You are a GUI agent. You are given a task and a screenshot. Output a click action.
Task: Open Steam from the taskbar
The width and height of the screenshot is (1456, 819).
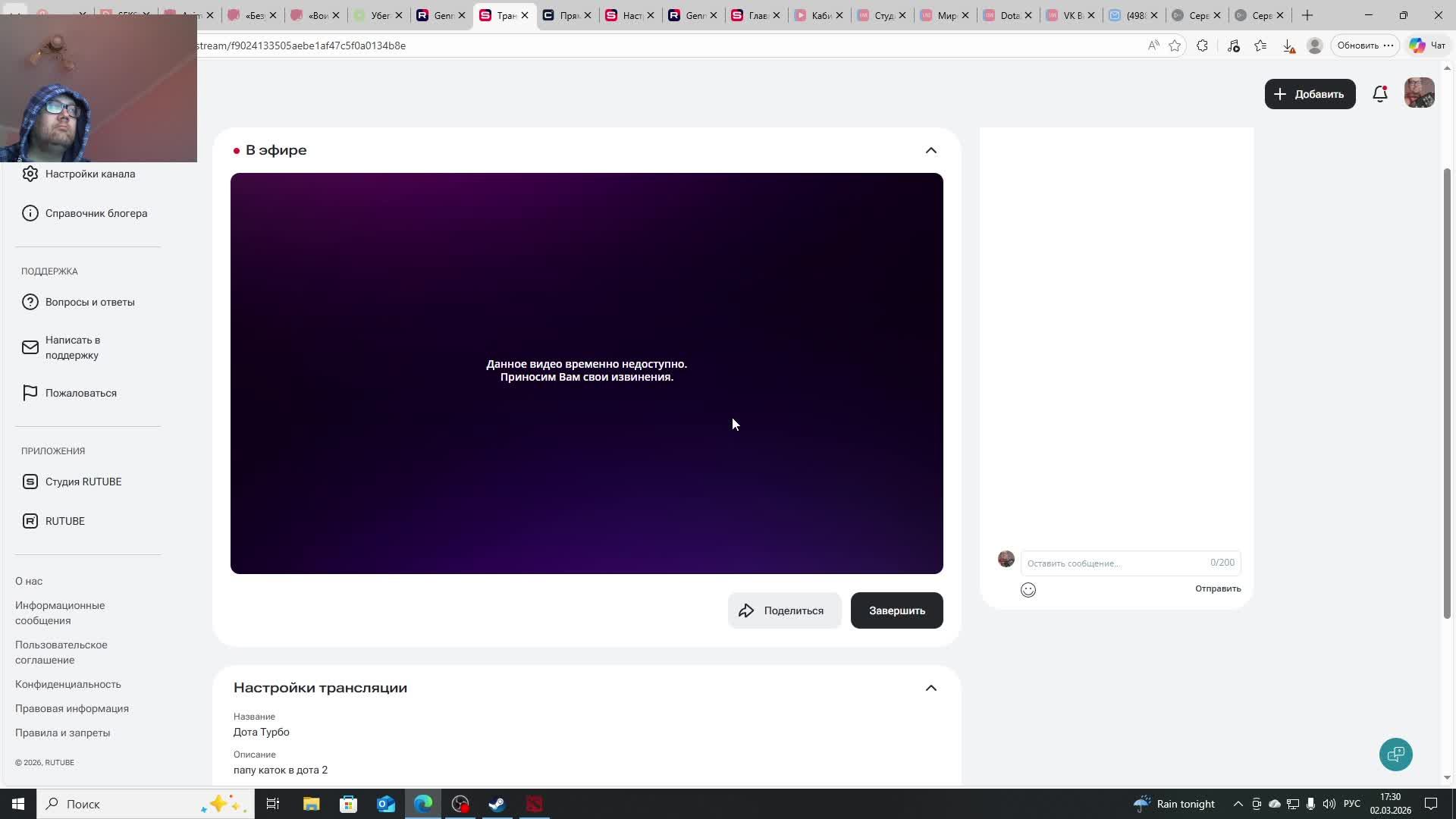coord(497,804)
